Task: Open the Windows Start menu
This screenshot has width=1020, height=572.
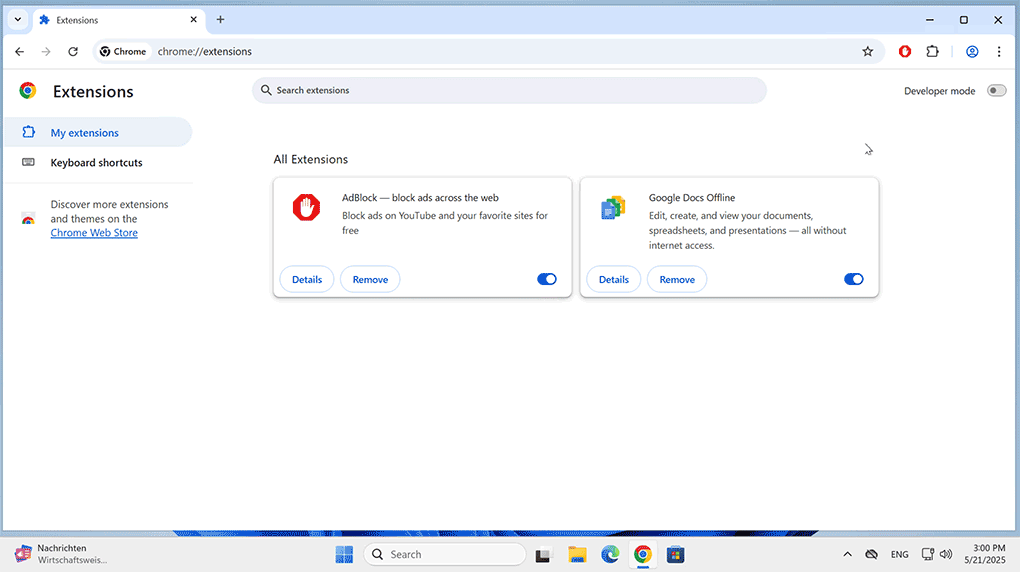Action: click(344, 554)
